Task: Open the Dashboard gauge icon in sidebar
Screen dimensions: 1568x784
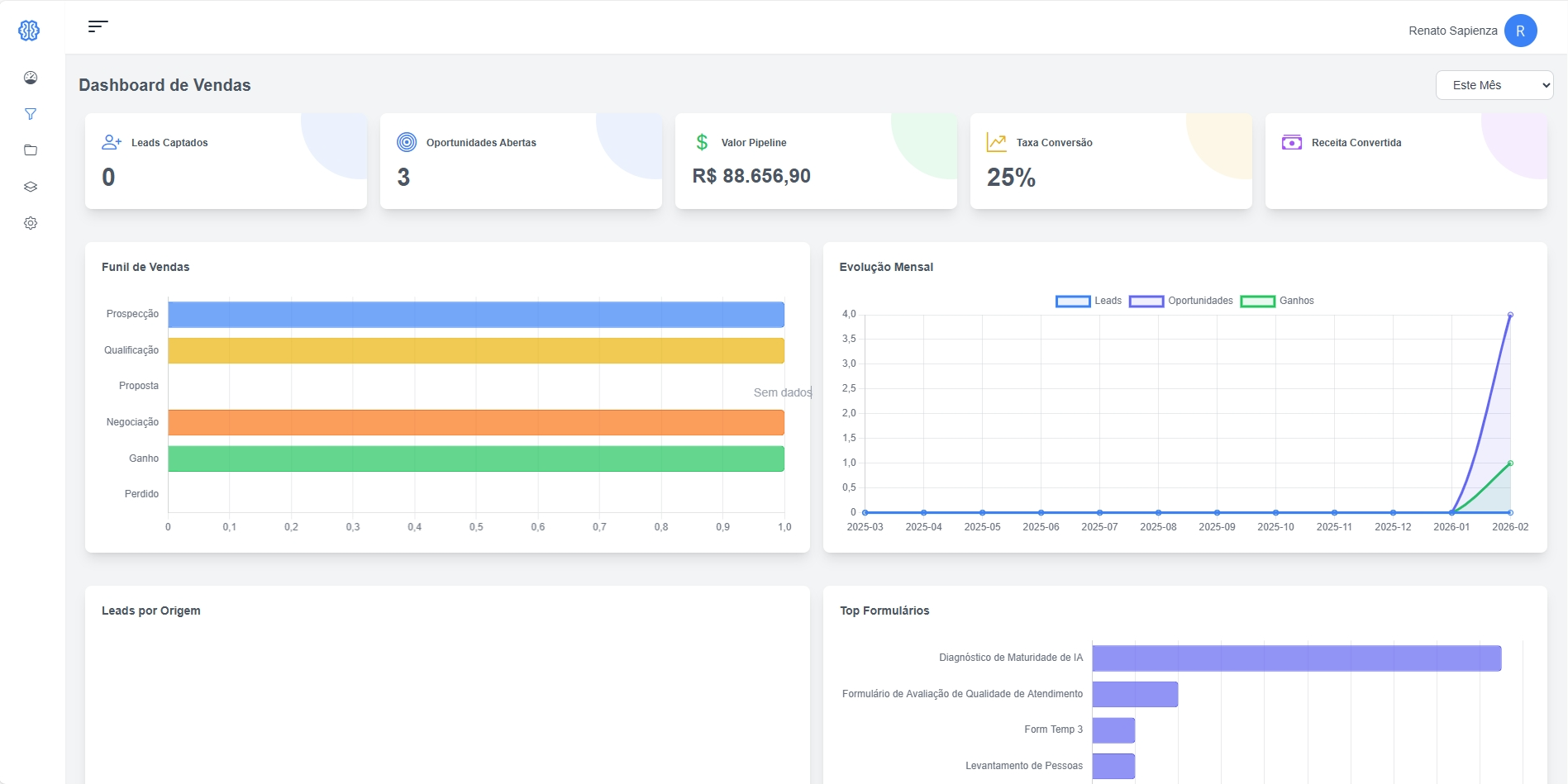Action: 30,77
